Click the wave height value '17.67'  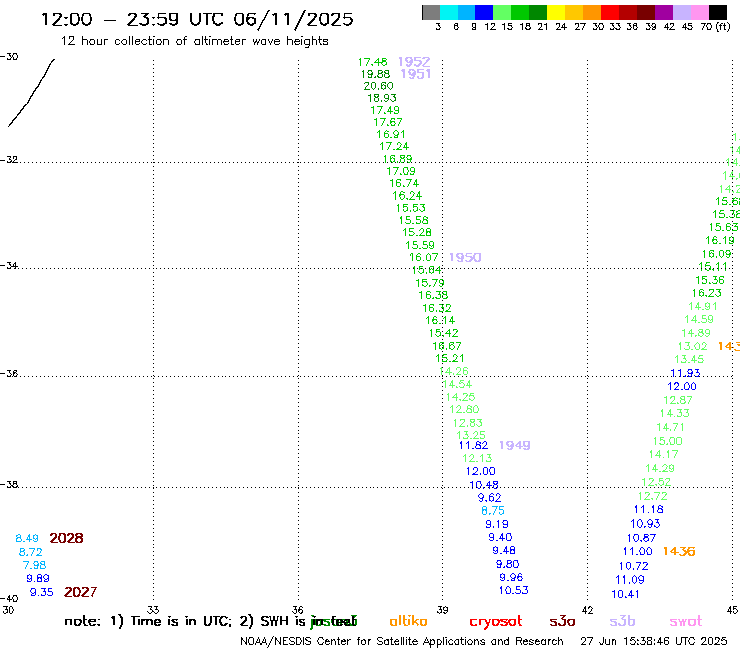point(387,122)
